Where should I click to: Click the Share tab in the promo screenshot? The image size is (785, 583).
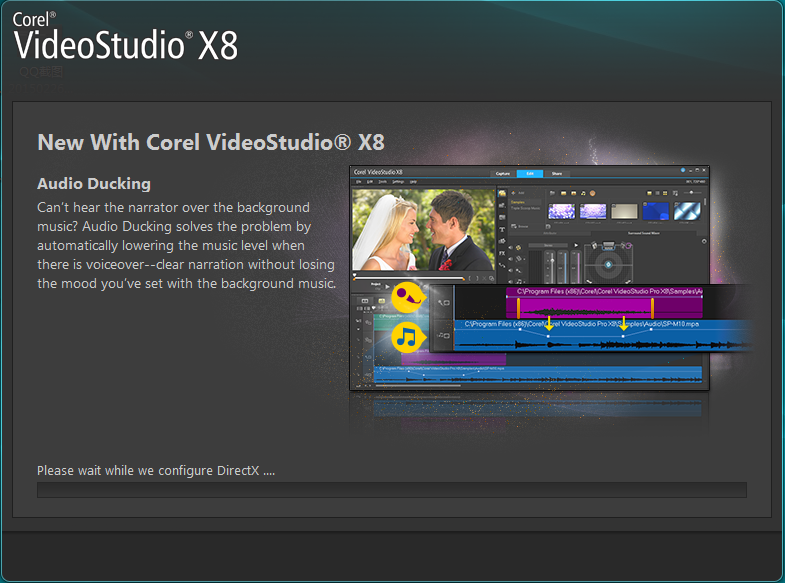[x=557, y=173]
